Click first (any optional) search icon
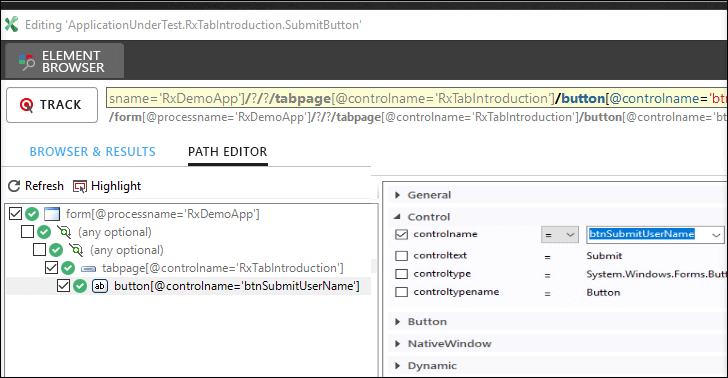Viewport: 728px width, 378px height. 64,232
